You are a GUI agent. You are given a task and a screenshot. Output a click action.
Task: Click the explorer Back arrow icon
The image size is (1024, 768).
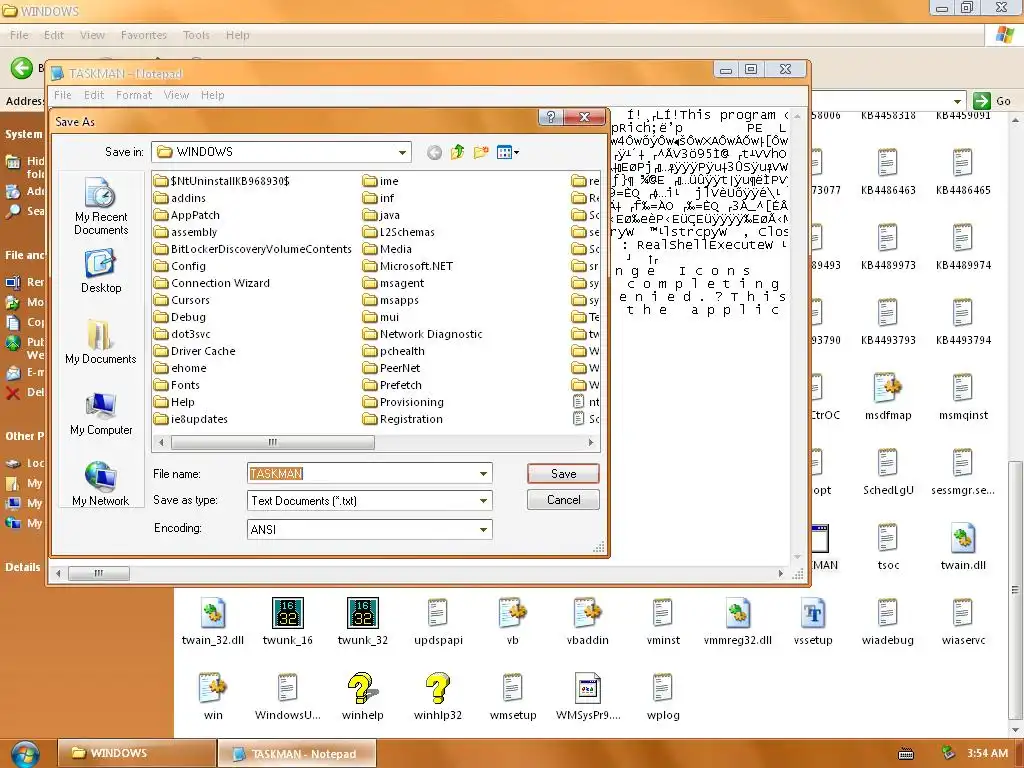(22, 67)
